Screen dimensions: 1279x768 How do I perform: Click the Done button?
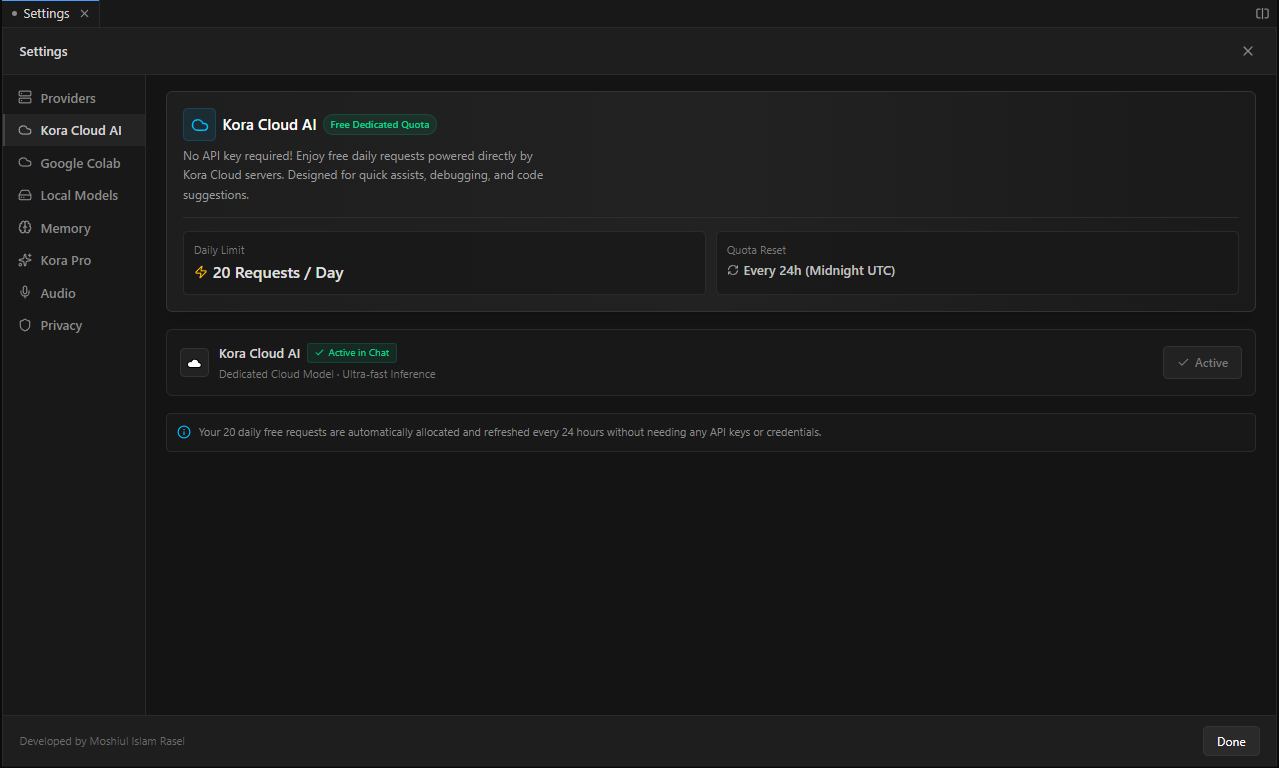click(x=1231, y=741)
